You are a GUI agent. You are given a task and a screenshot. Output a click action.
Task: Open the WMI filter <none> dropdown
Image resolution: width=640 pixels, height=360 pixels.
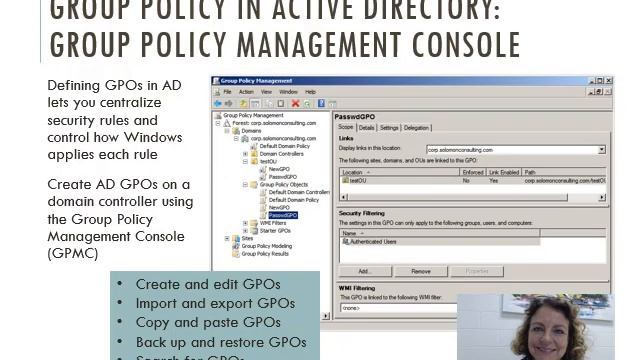pyautogui.click(x=398, y=308)
